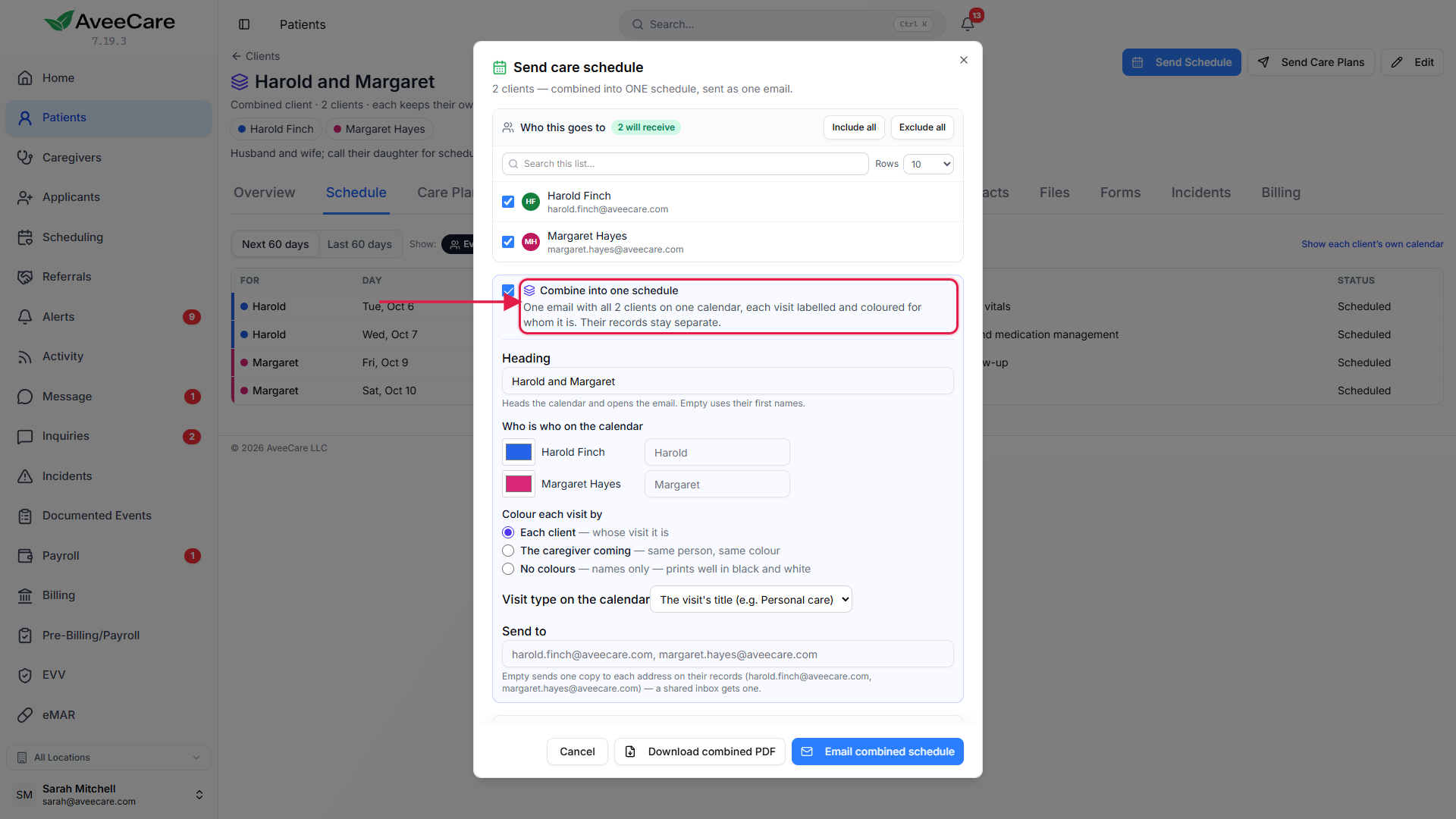The image size is (1456, 819).
Task: Pick Harold Finch's blue colour swatch
Action: (x=519, y=452)
